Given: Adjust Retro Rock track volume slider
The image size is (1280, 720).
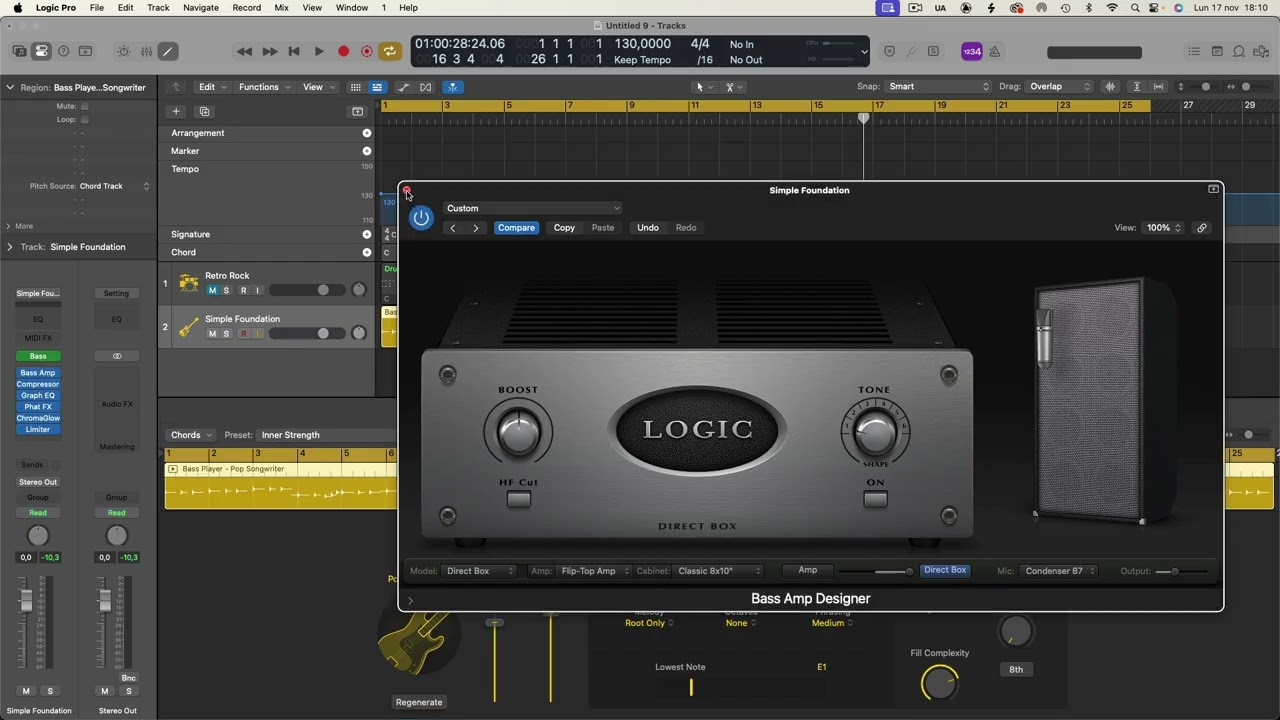Looking at the screenshot, I should point(306,290).
